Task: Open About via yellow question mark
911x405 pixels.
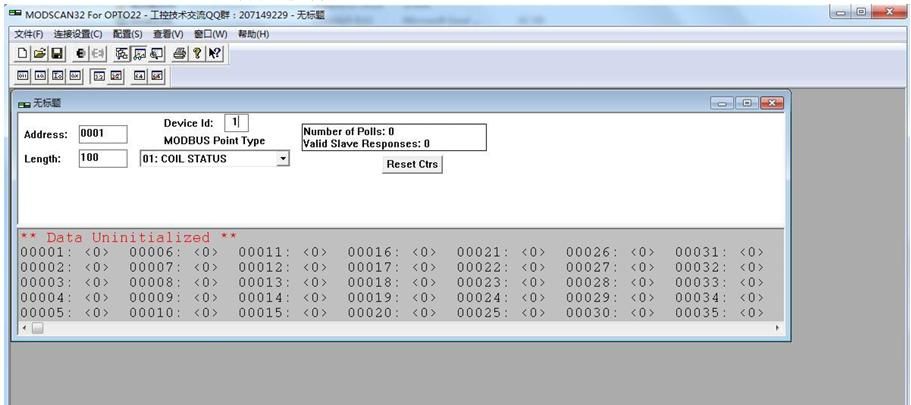Action: [x=197, y=53]
